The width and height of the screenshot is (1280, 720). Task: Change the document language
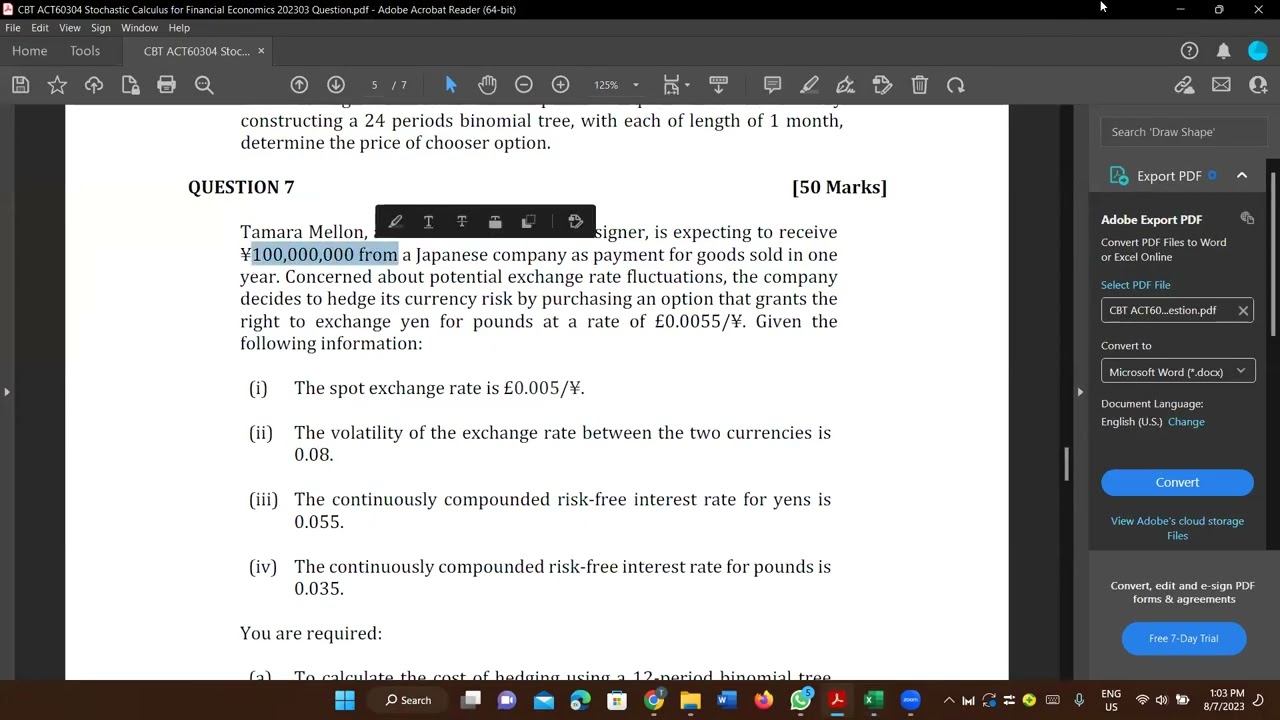(1186, 422)
